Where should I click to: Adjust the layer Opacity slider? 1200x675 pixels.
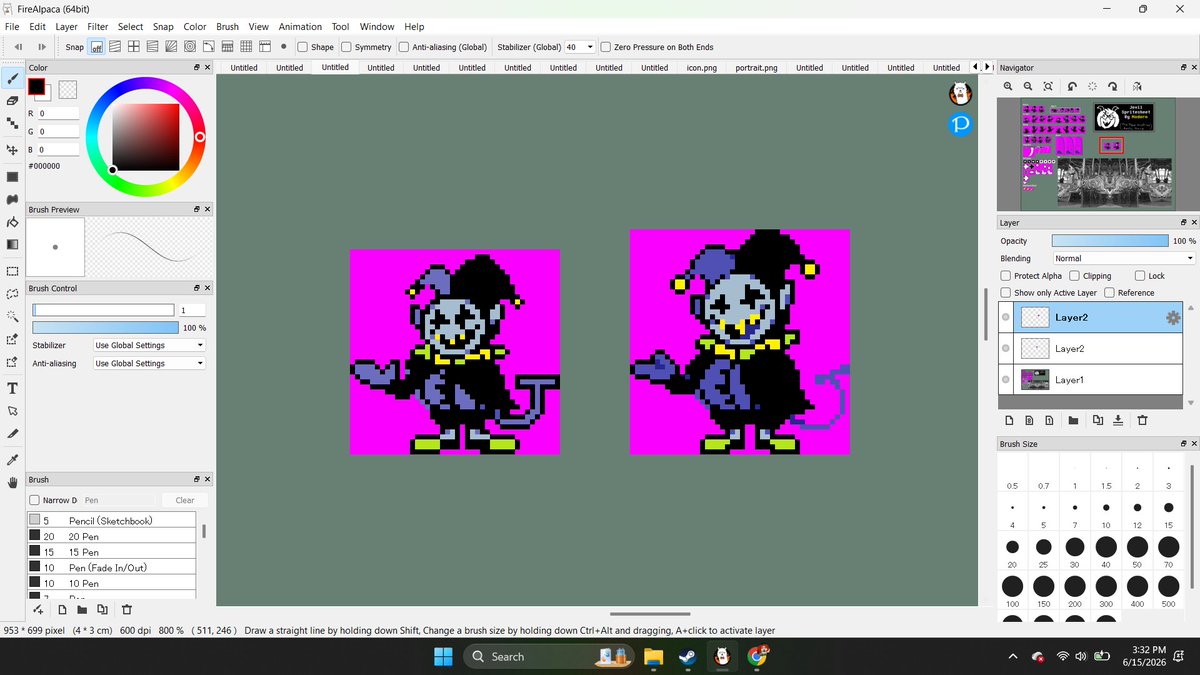point(1110,241)
